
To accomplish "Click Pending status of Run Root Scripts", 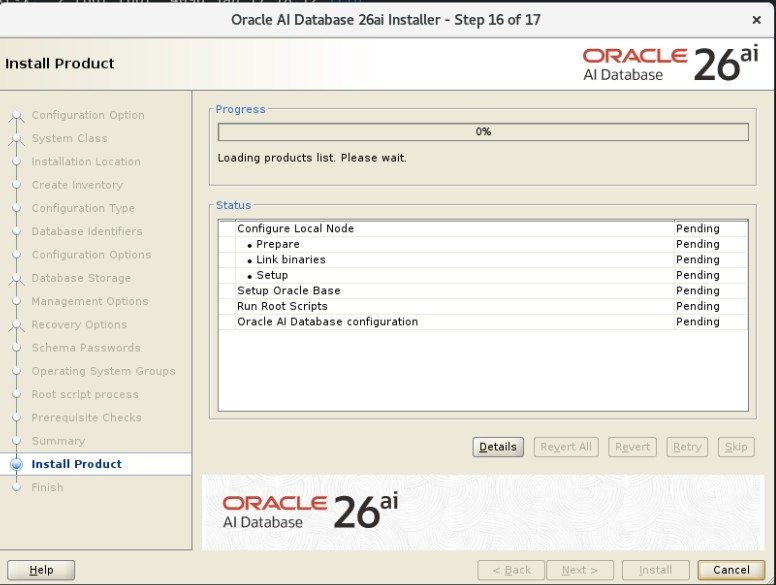I will [x=698, y=306].
